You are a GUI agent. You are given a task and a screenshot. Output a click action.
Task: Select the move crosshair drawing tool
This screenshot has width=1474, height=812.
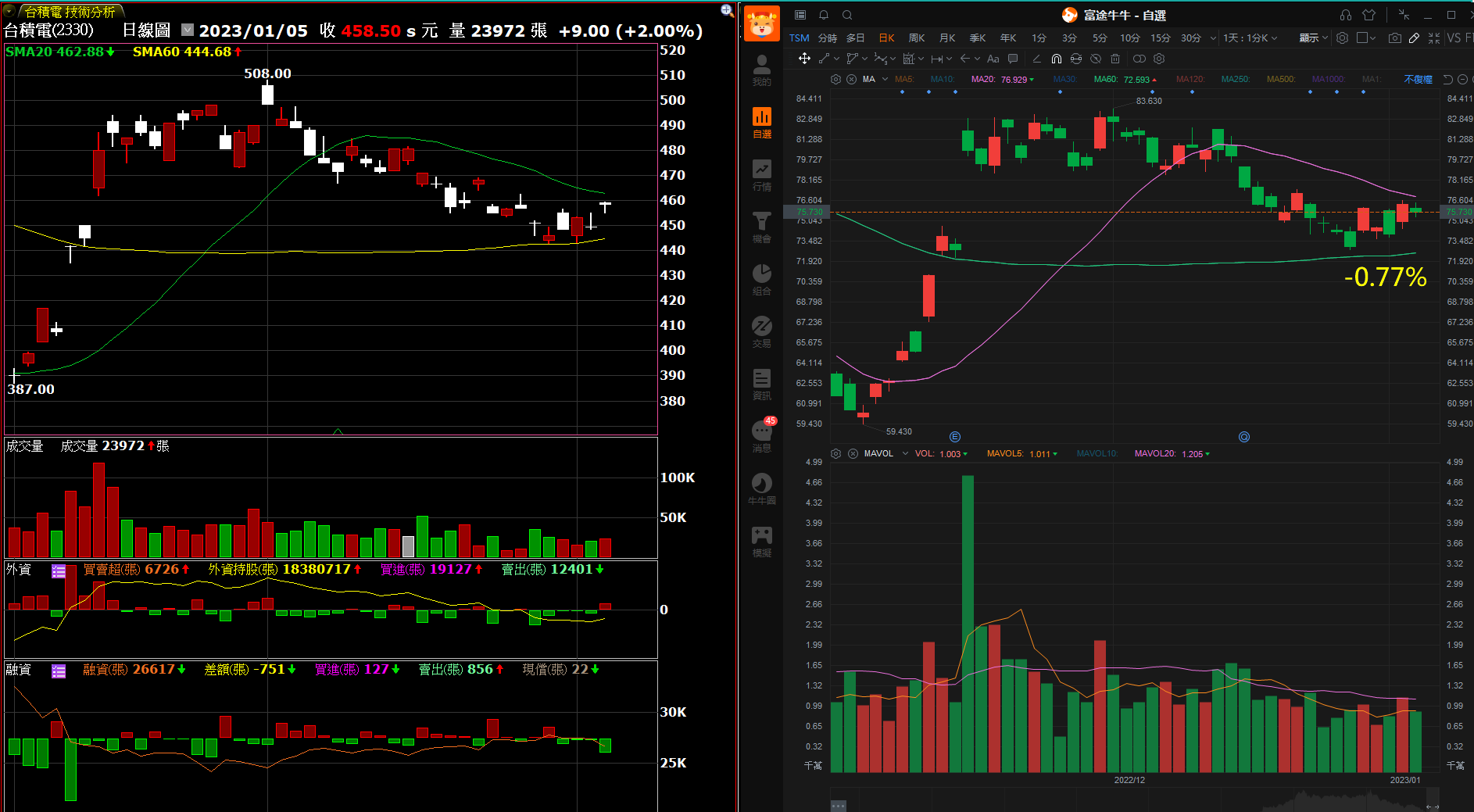tap(804, 59)
